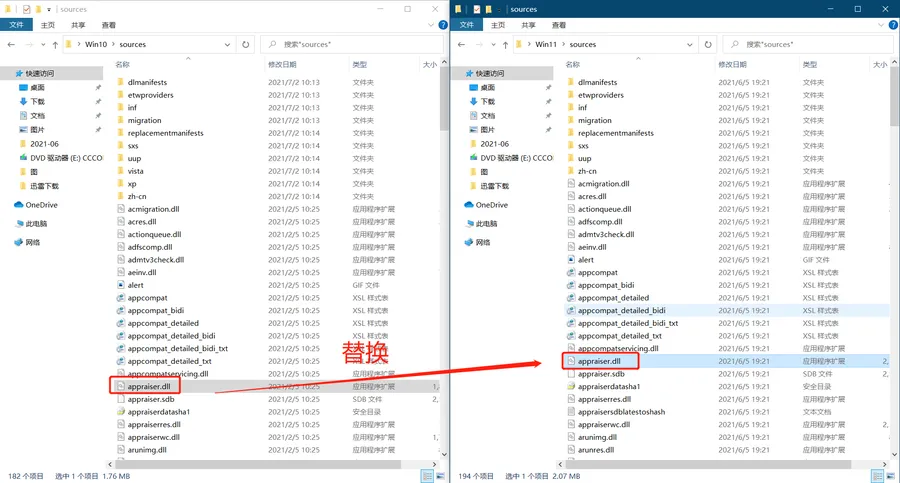This screenshot has height=483, width=900.
Task: Select appraiser.sdb in Win11 window
Action: 601,374
